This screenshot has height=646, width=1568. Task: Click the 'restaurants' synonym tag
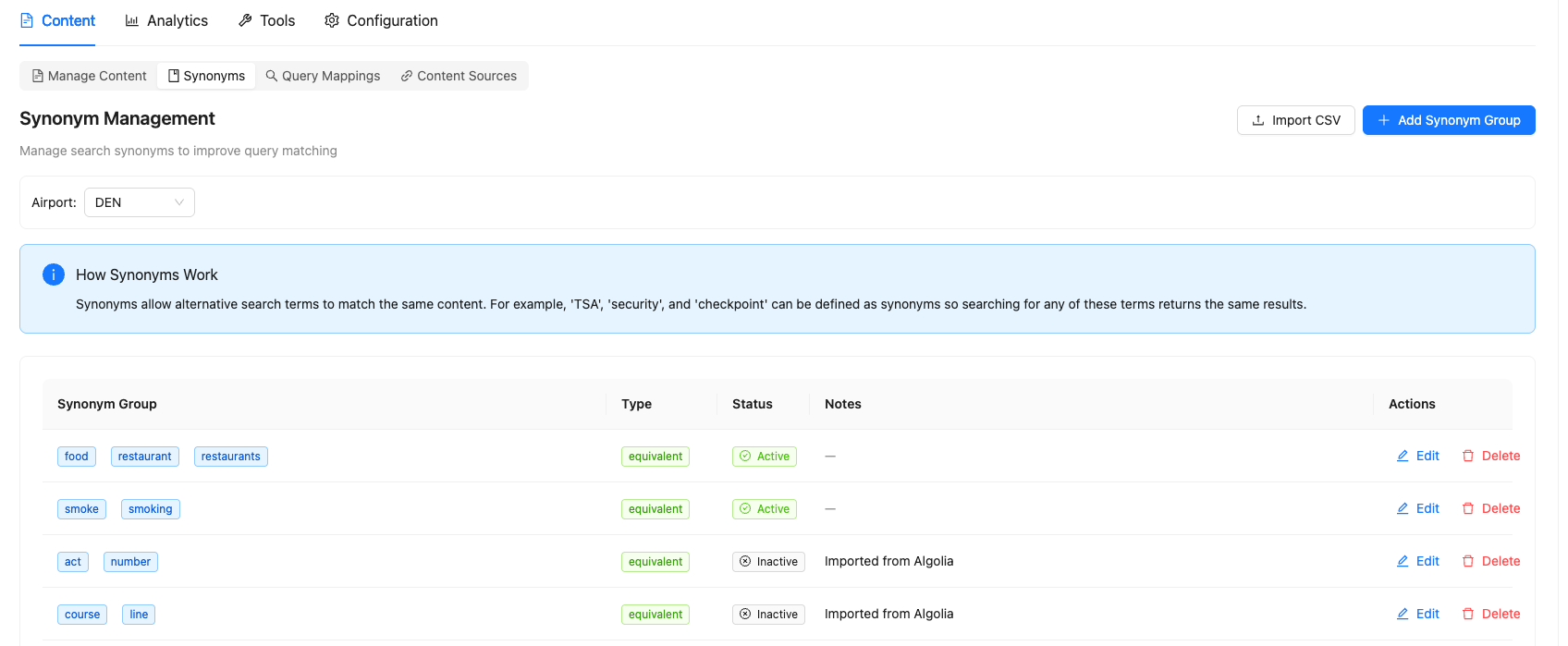[231, 457]
